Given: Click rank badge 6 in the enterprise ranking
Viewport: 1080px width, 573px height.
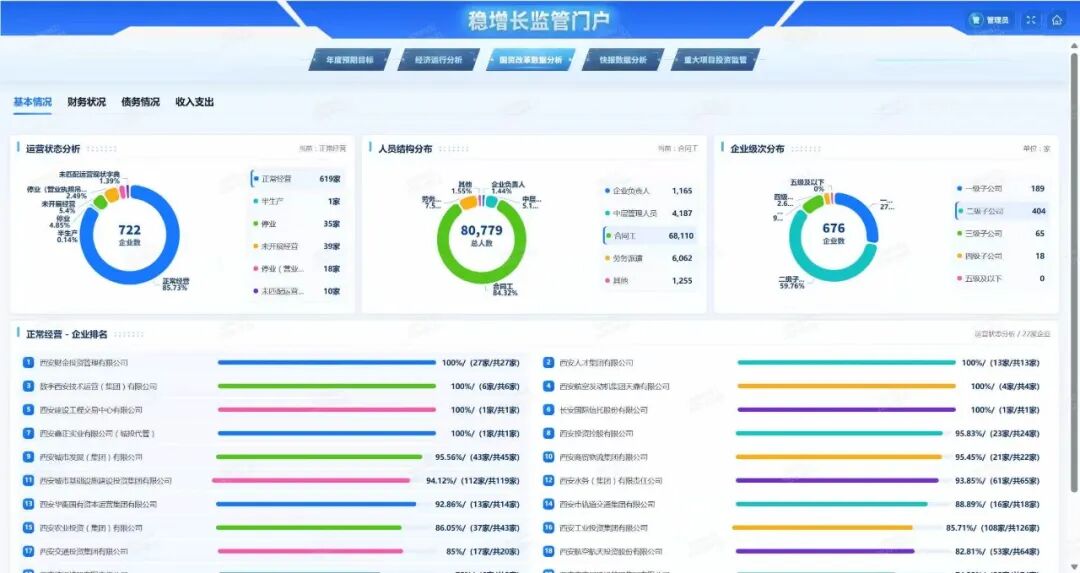Looking at the screenshot, I should [x=548, y=410].
